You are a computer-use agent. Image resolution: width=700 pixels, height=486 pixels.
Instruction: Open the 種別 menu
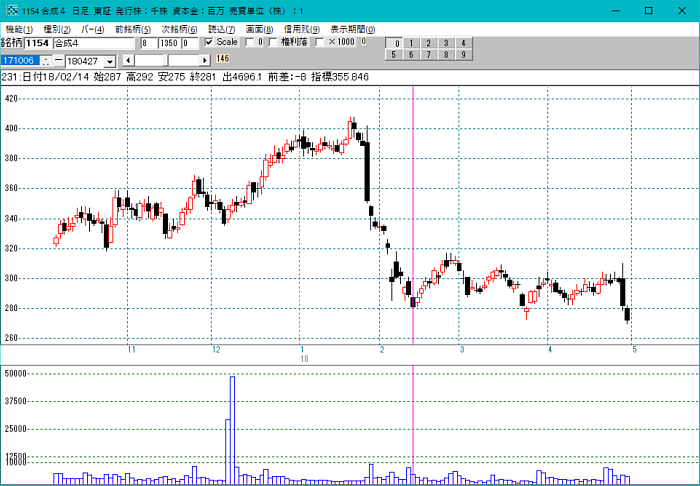click(x=58, y=29)
